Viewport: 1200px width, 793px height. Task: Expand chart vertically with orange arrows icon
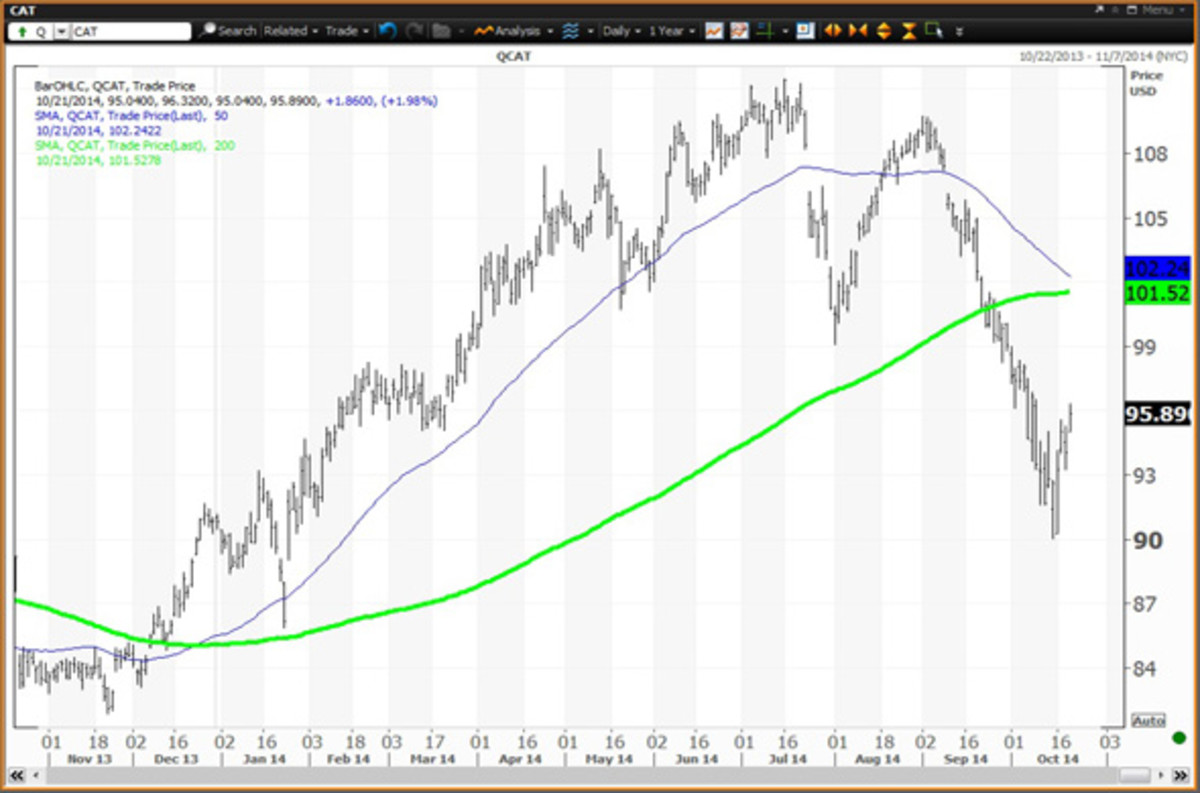(x=883, y=31)
